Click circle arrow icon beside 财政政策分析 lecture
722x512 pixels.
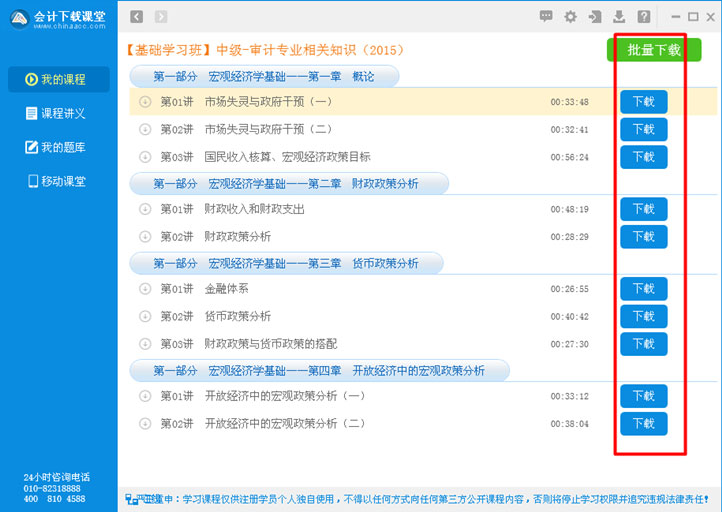(145, 237)
